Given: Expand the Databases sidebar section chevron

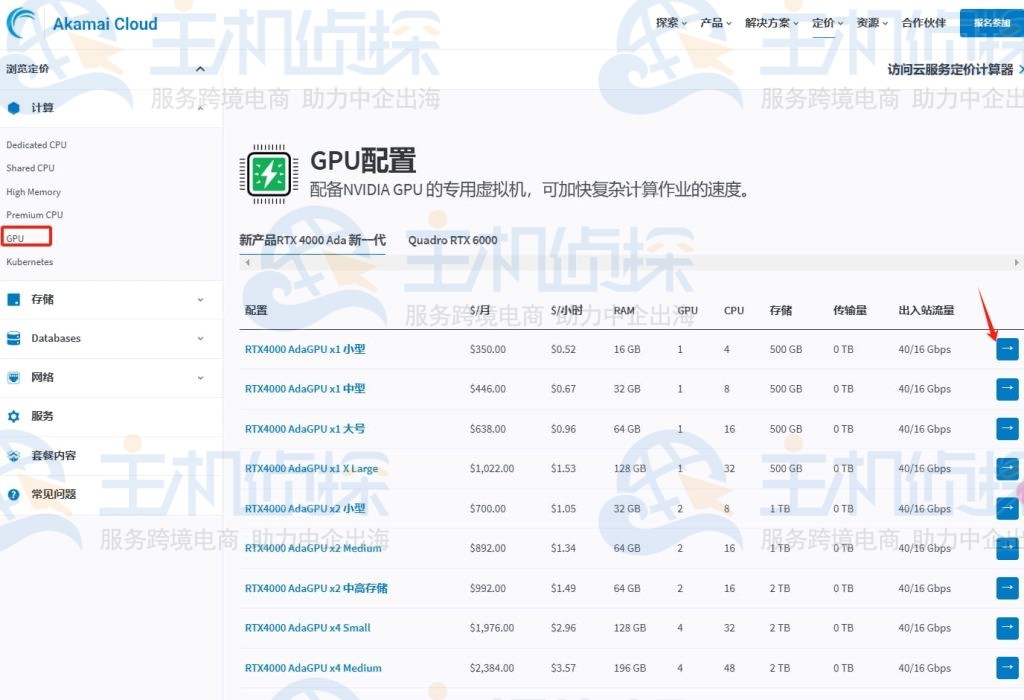Looking at the screenshot, I should (x=200, y=338).
